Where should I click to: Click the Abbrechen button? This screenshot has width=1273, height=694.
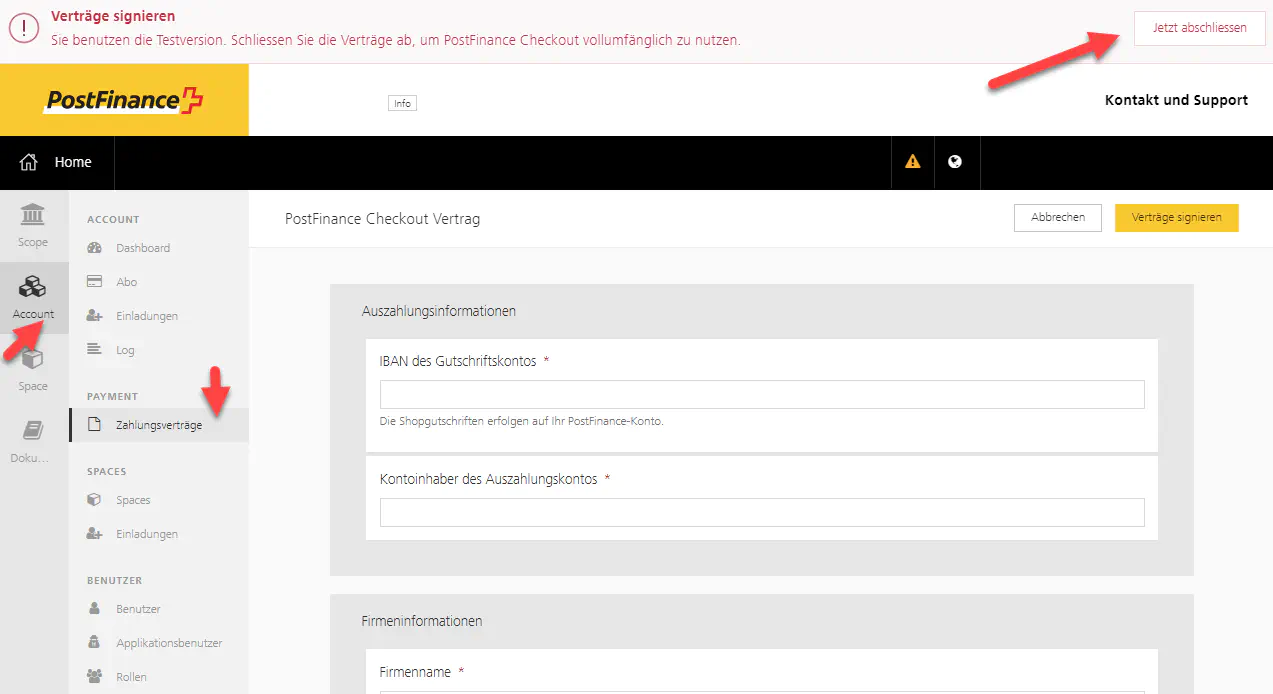1057,218
